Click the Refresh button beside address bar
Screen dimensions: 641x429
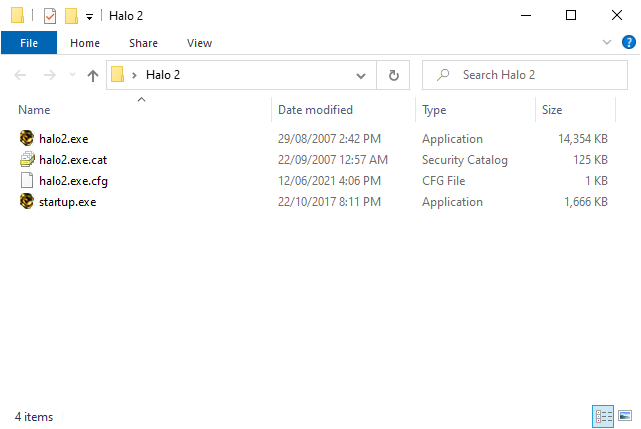click(393, 75)
